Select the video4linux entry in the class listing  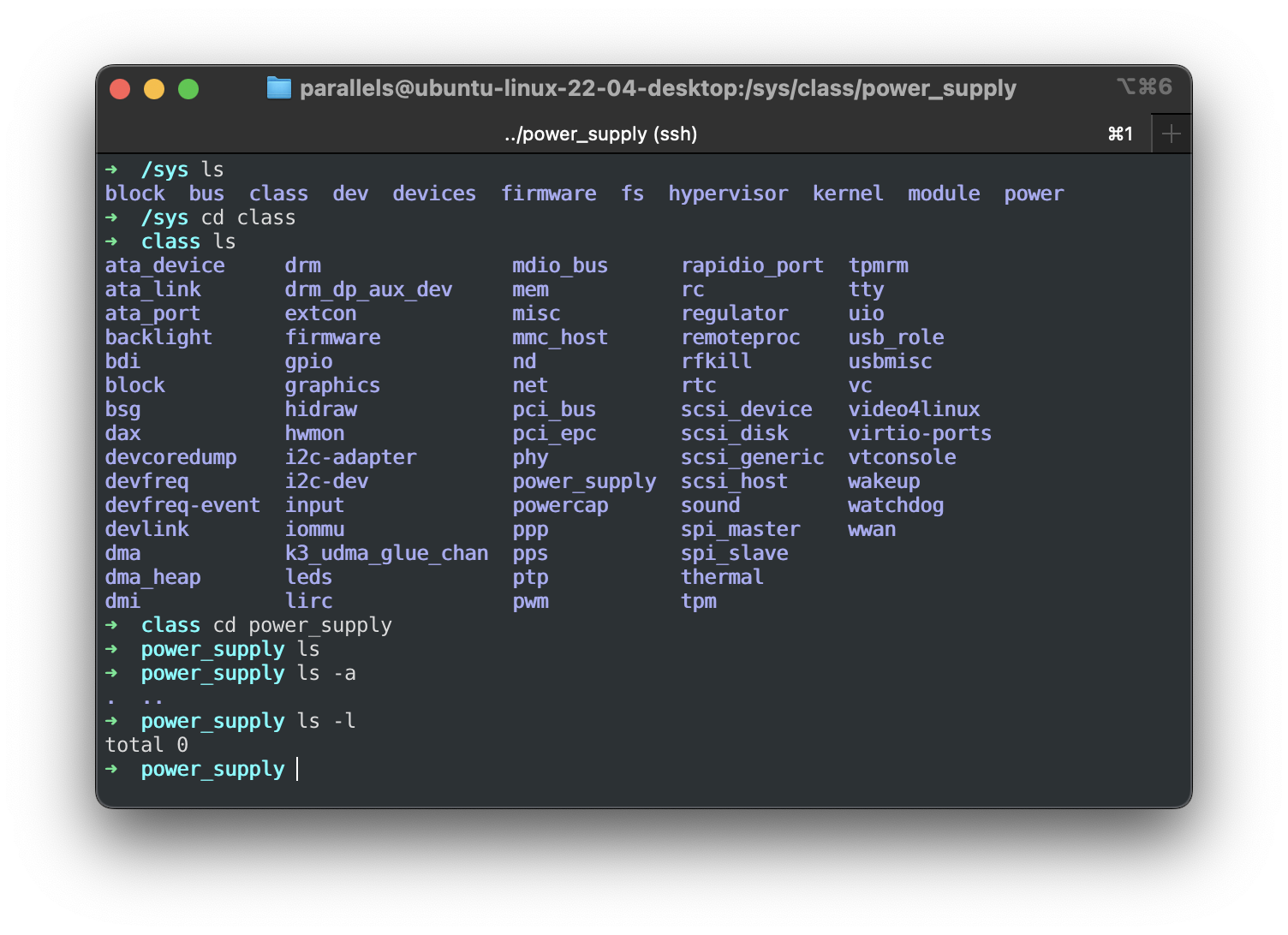coord(913,409)
